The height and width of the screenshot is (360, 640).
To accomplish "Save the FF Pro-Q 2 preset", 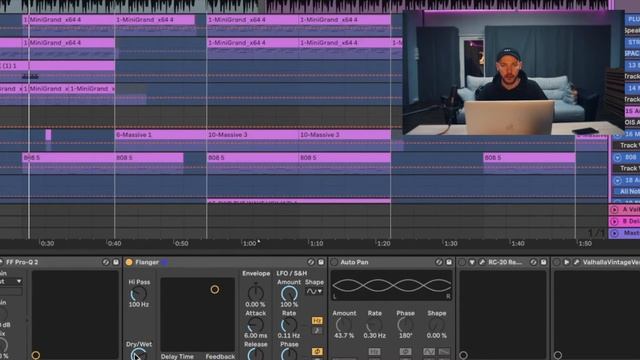I will click(x=116, y=262).
